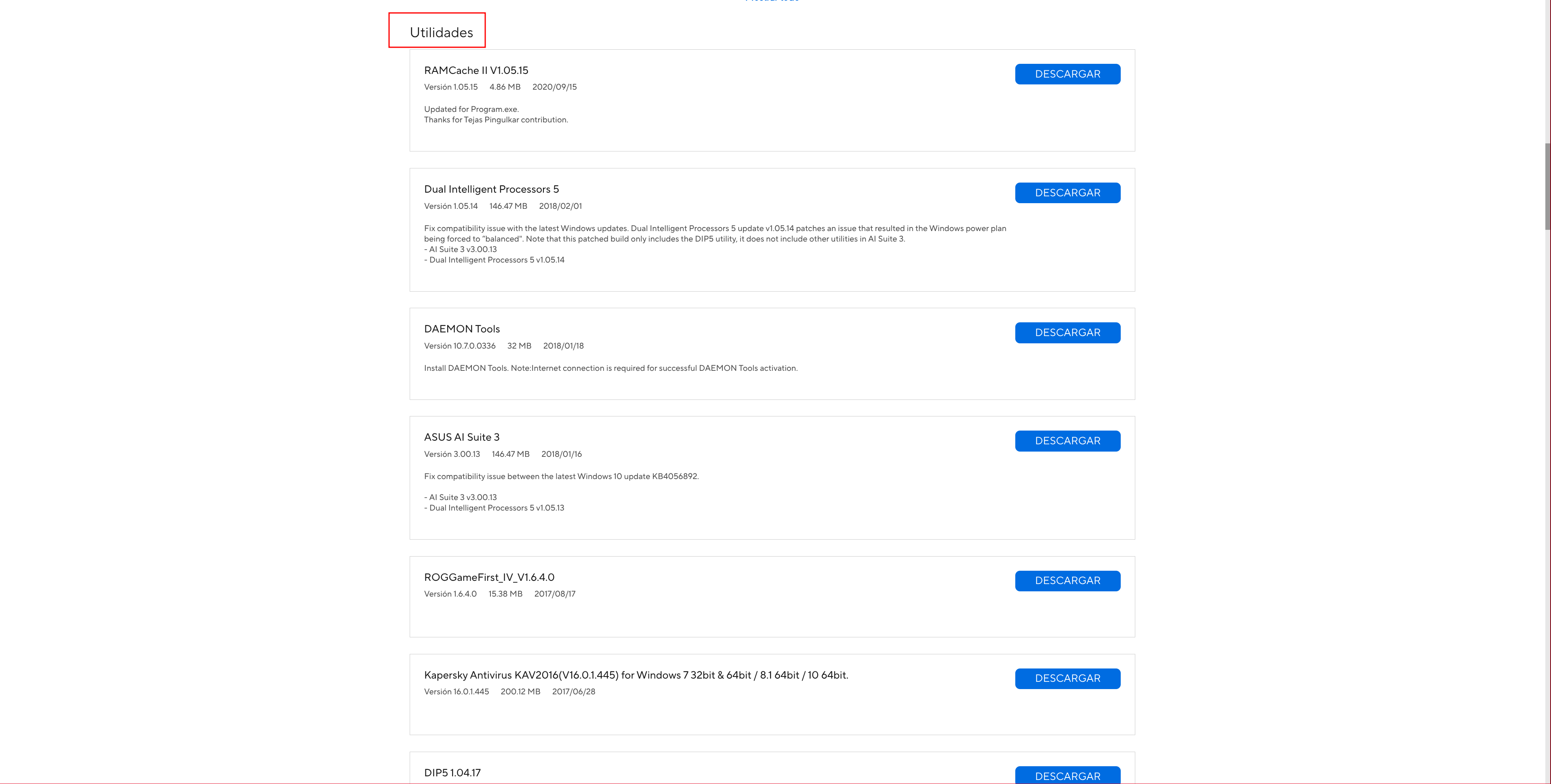Click the Kapersky file size 200.12 MB

[520, 692]
